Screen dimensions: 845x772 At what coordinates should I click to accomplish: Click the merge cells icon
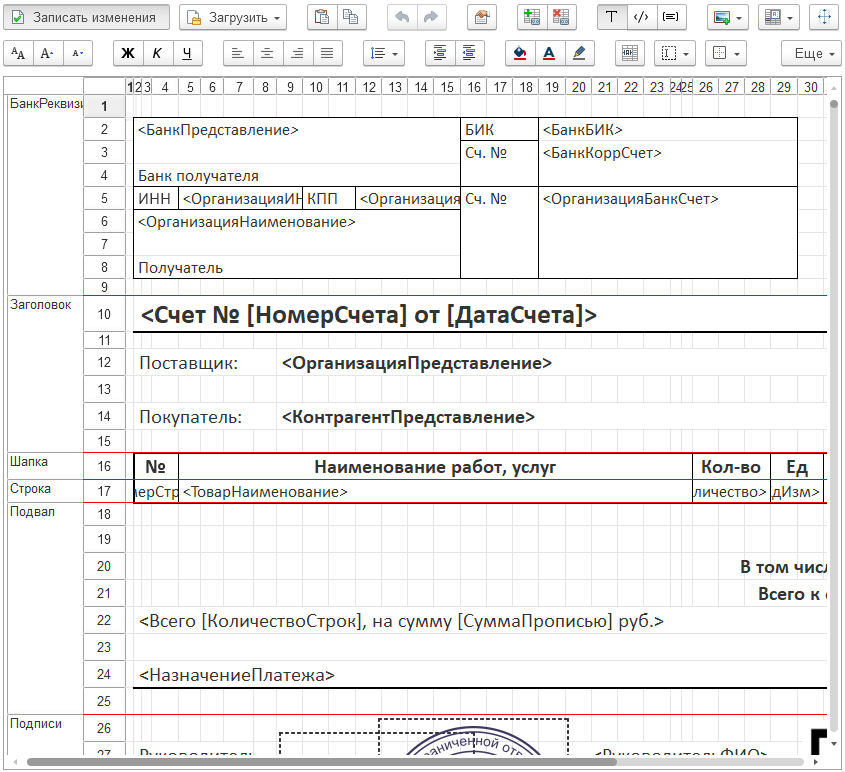coord(629,53)
